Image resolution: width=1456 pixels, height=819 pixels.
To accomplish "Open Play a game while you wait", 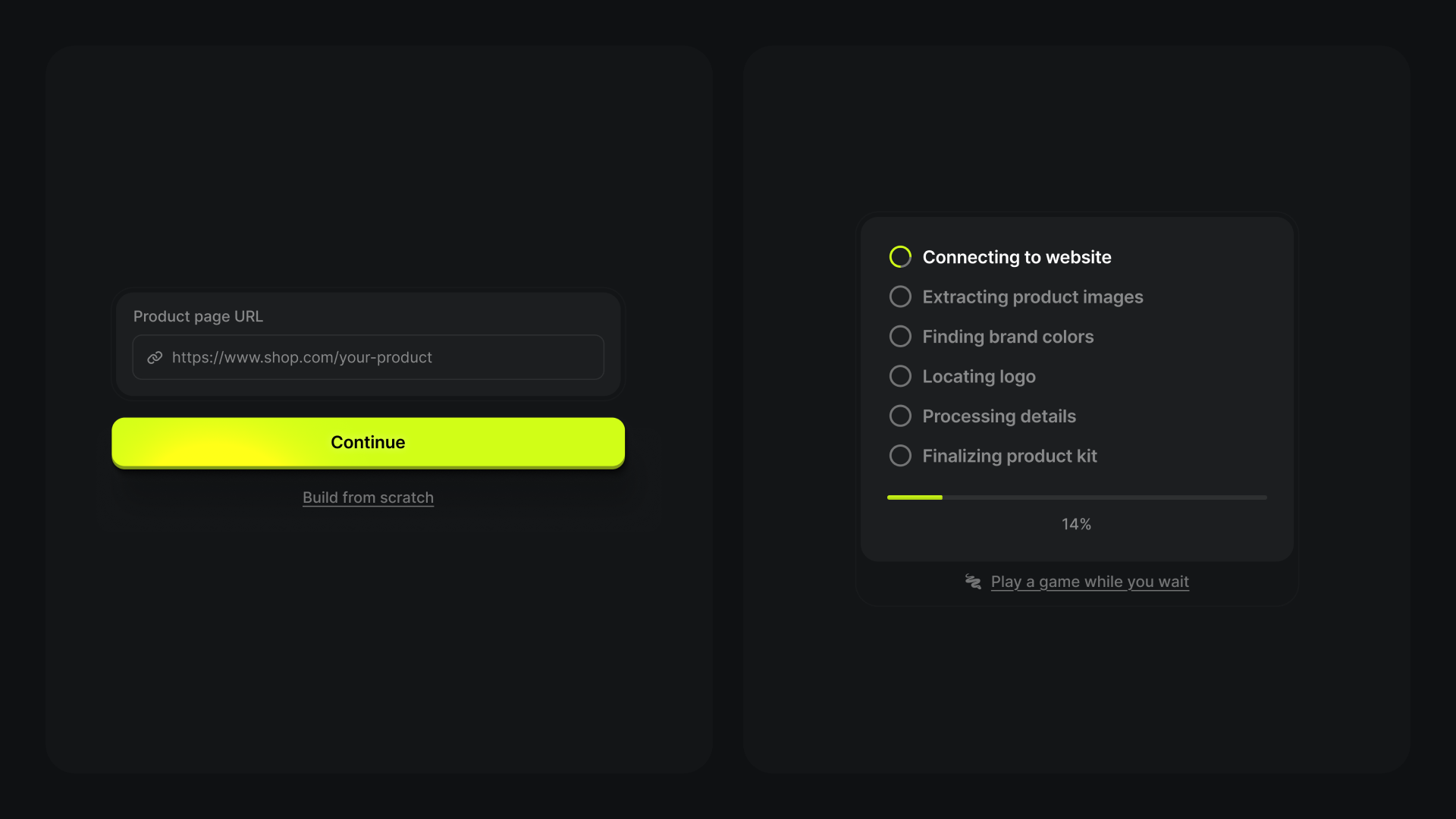I will tap(1089, 582).
